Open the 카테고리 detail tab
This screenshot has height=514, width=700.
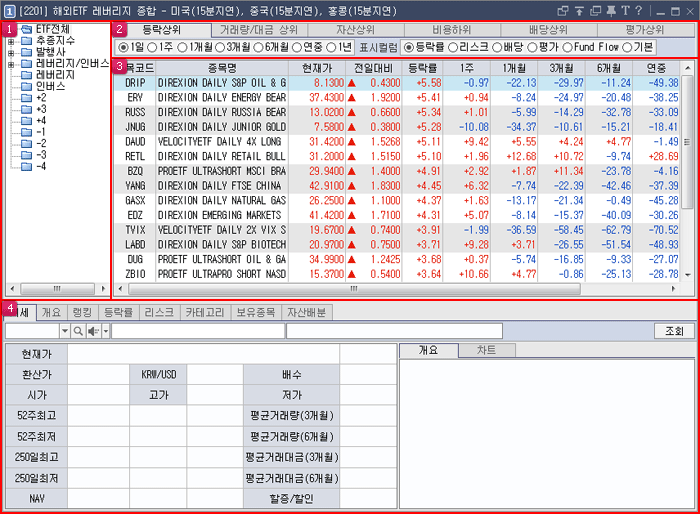click(x=205, y=312)
